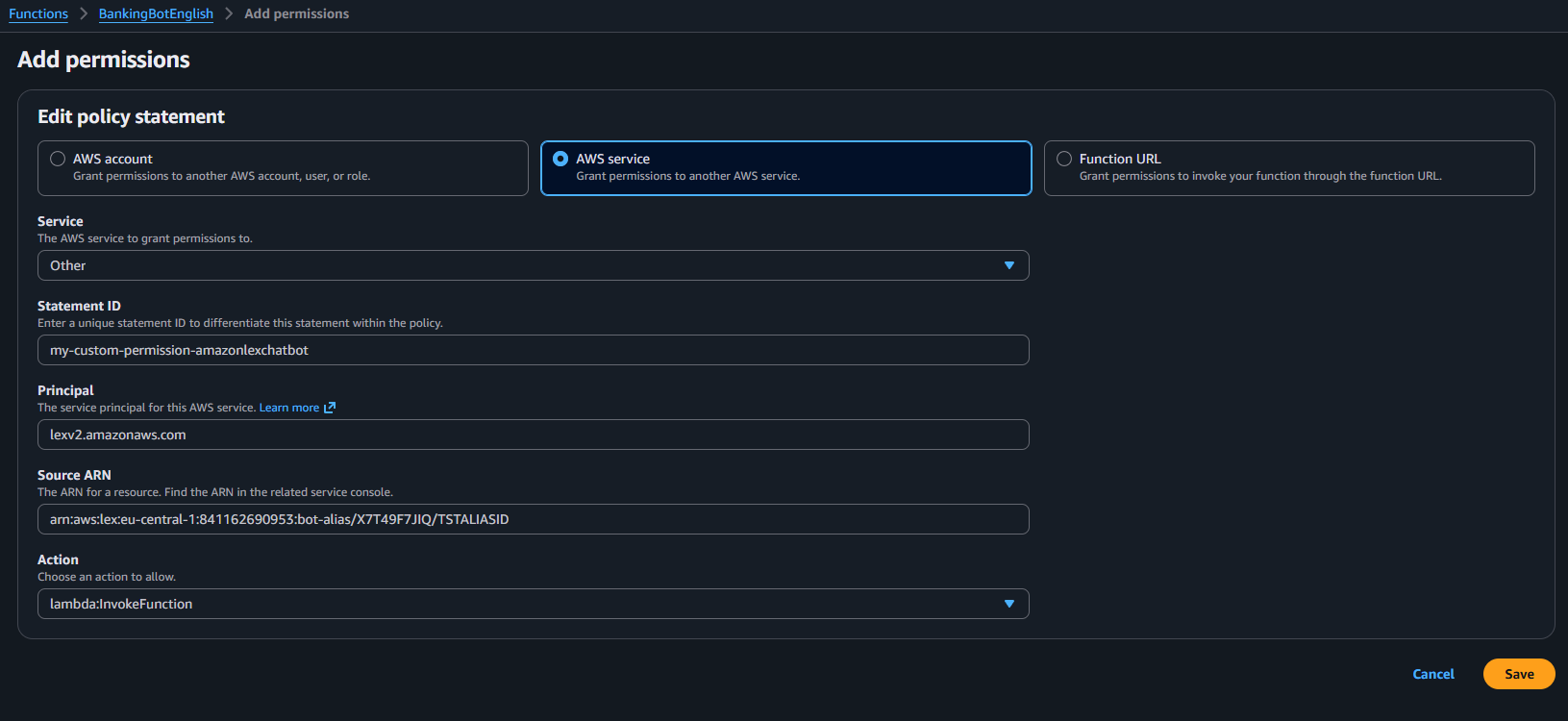
Task: Cancel adding permissions
Action: click(x=1432, y=674)
